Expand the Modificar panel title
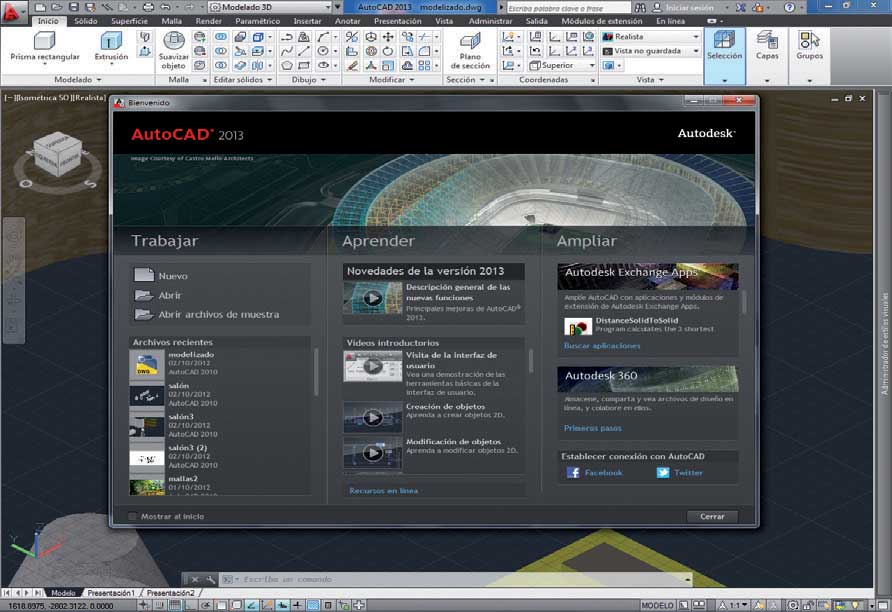This screenshot has width=892, height=612. (x=391, y=80)
